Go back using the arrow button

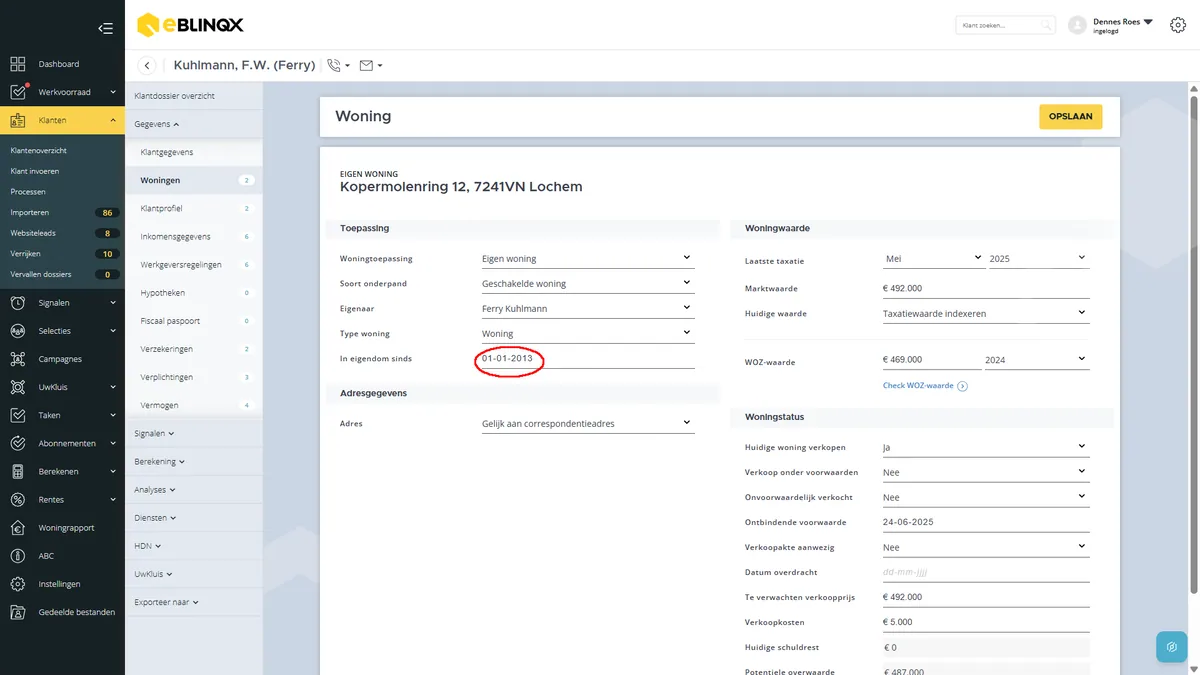(147, 66)
